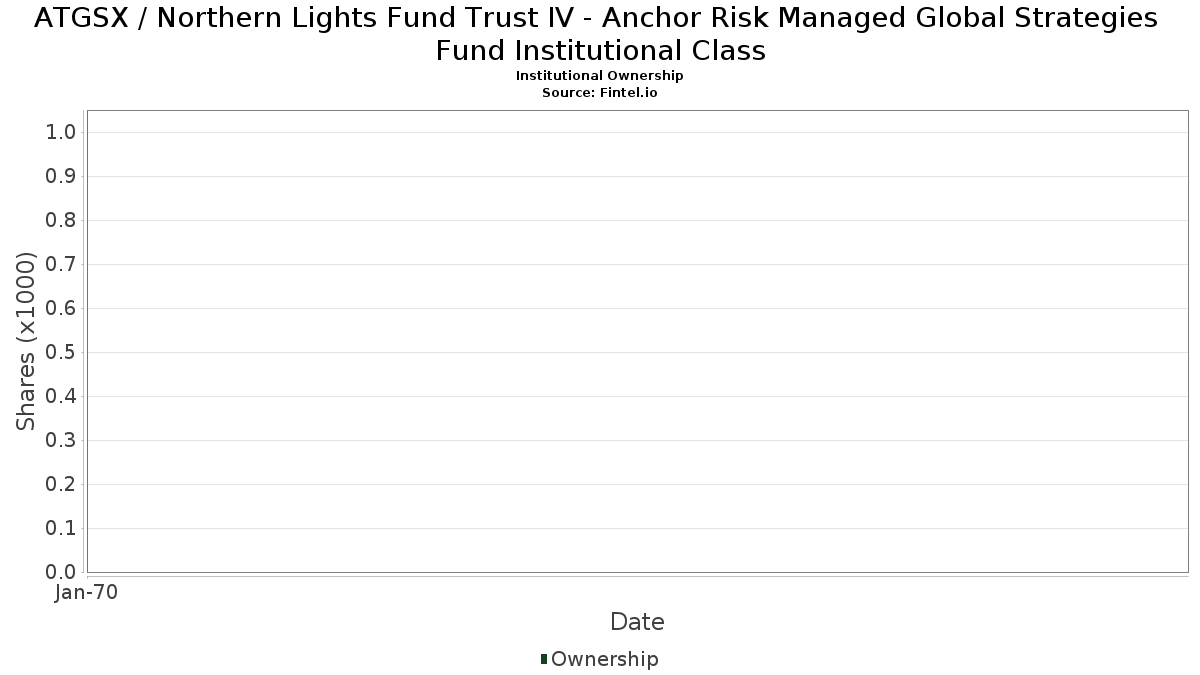This screenshot has width=1200, height=675.
Task: Click the green Ownership legend color swatch
Action: pyautogui.click(x=544, y=659)
